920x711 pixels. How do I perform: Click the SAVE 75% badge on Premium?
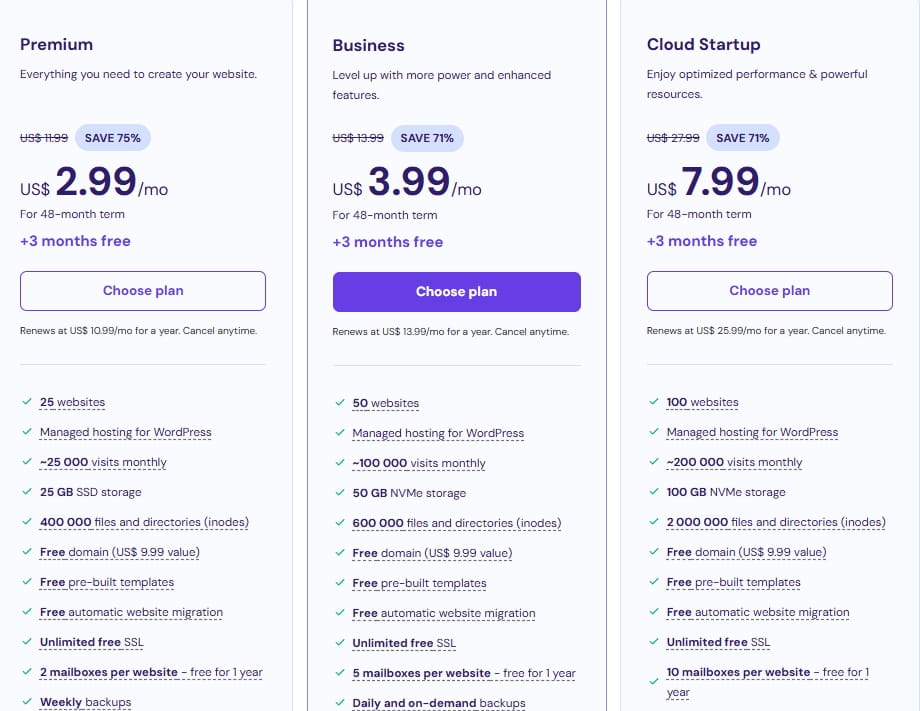[x=112, y=138]
